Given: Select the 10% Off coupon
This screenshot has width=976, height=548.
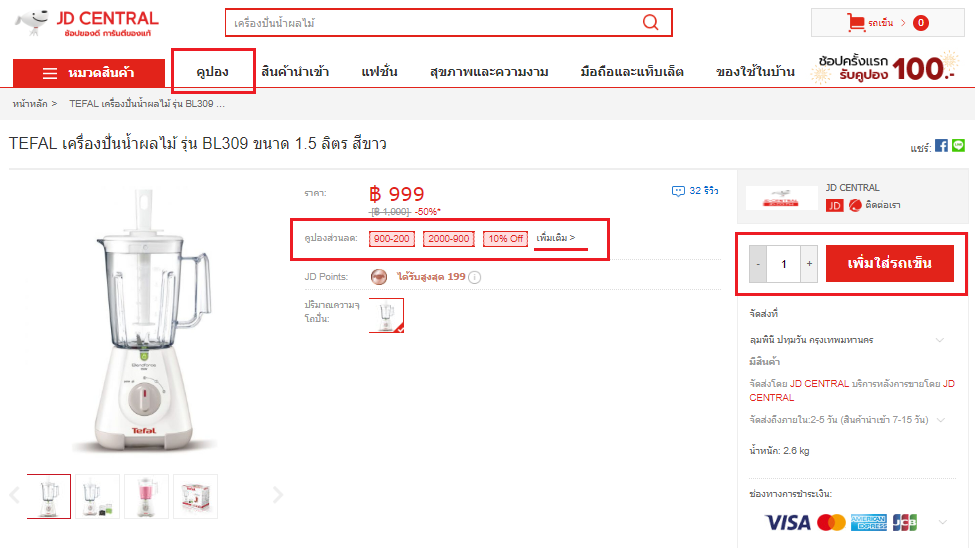Looking at the screenshot, I should coord(505,239).
